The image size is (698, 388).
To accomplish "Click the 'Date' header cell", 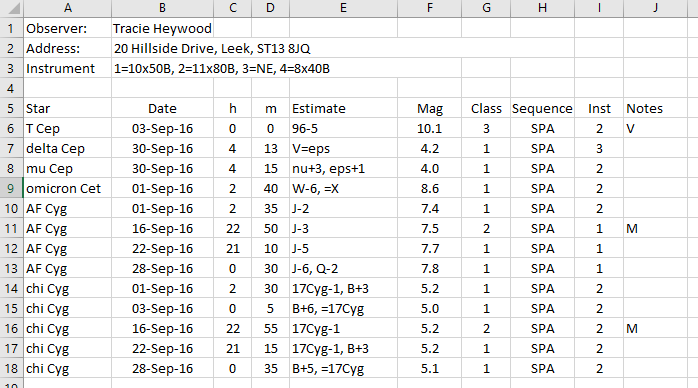I will click(162, 109).
